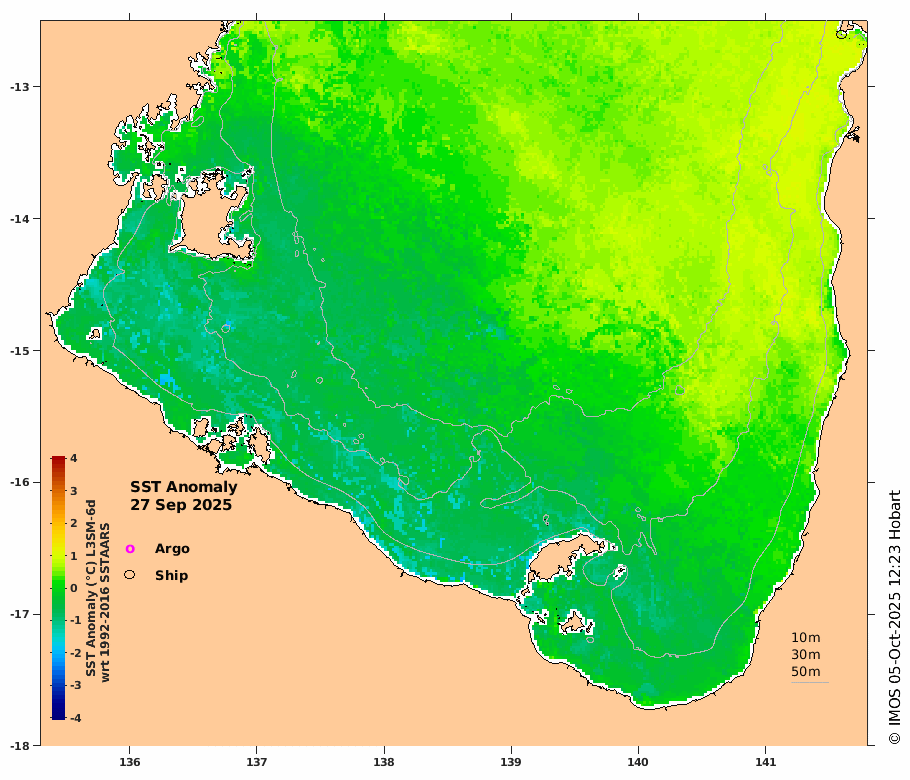
Task: Select the '27 Sep 2025' date text
Action: (181, 505)
